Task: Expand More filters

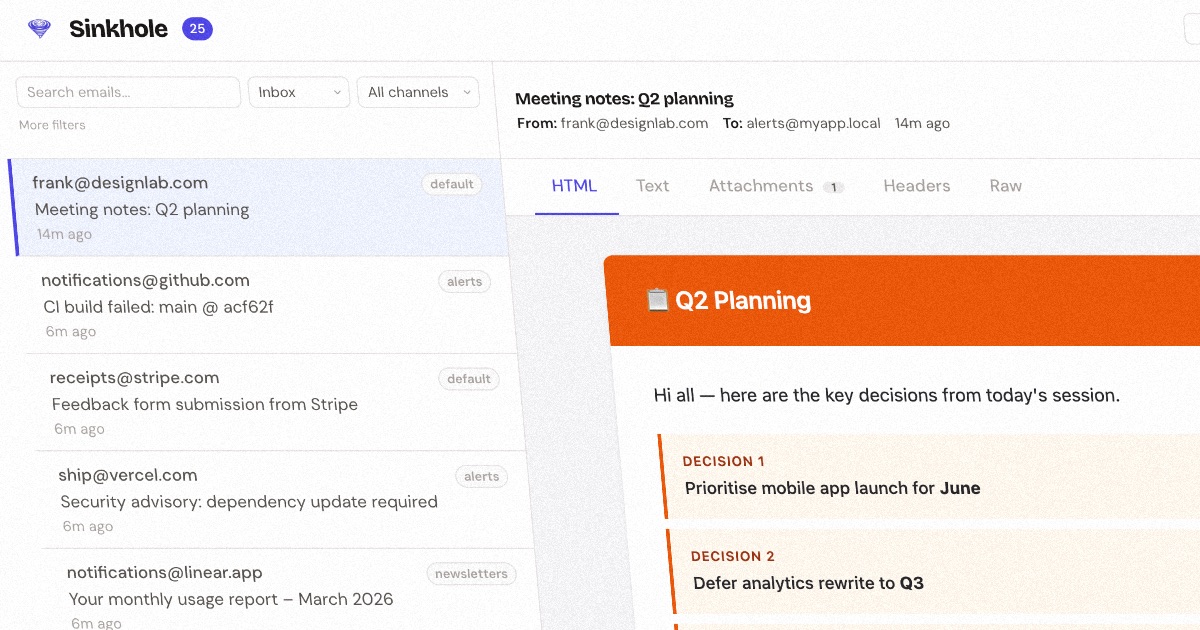Action: click(52, 125)
